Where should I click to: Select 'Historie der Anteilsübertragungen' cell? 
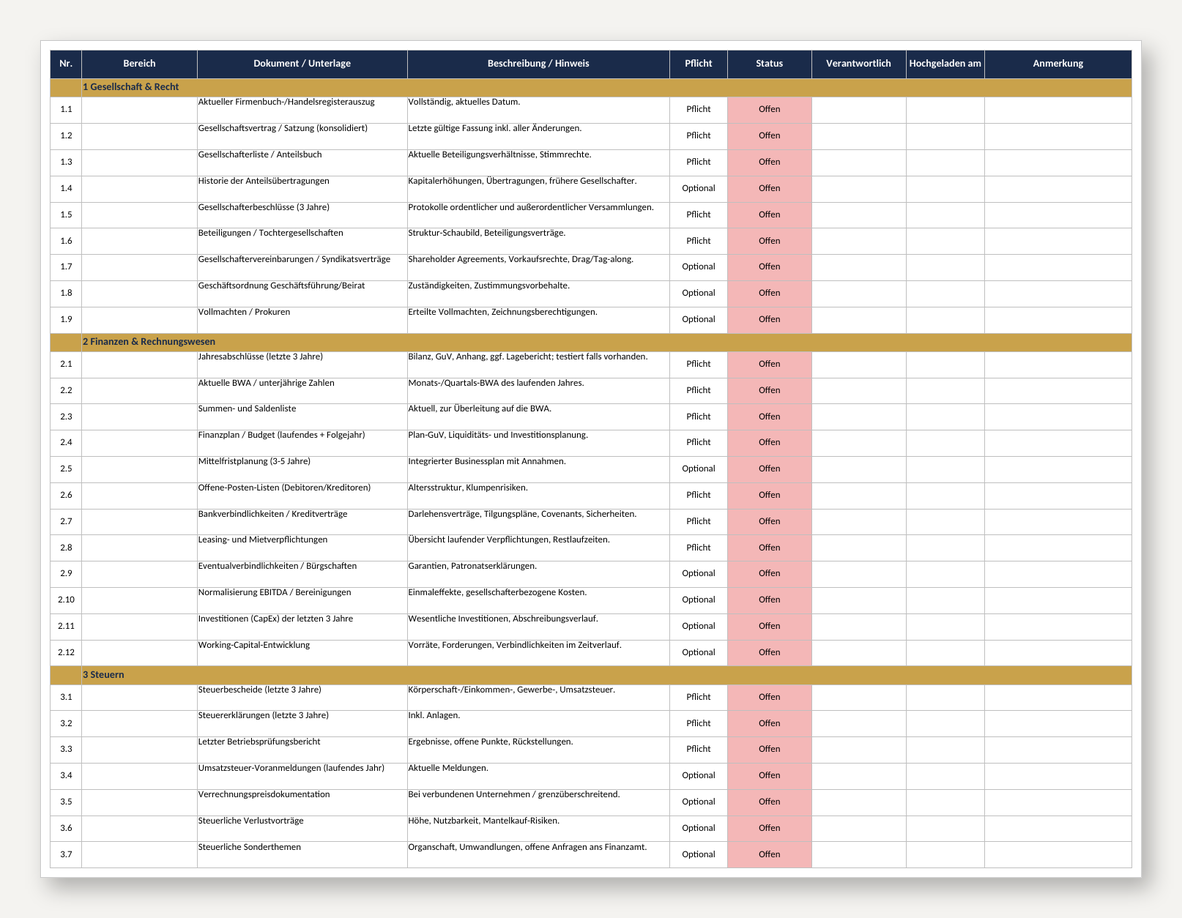302,189
